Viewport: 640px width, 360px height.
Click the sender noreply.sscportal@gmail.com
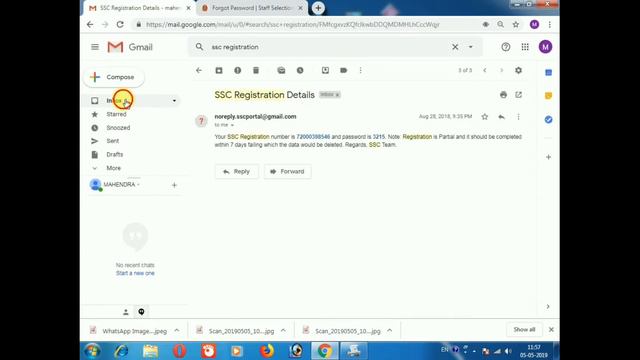(x=256, y=116)
